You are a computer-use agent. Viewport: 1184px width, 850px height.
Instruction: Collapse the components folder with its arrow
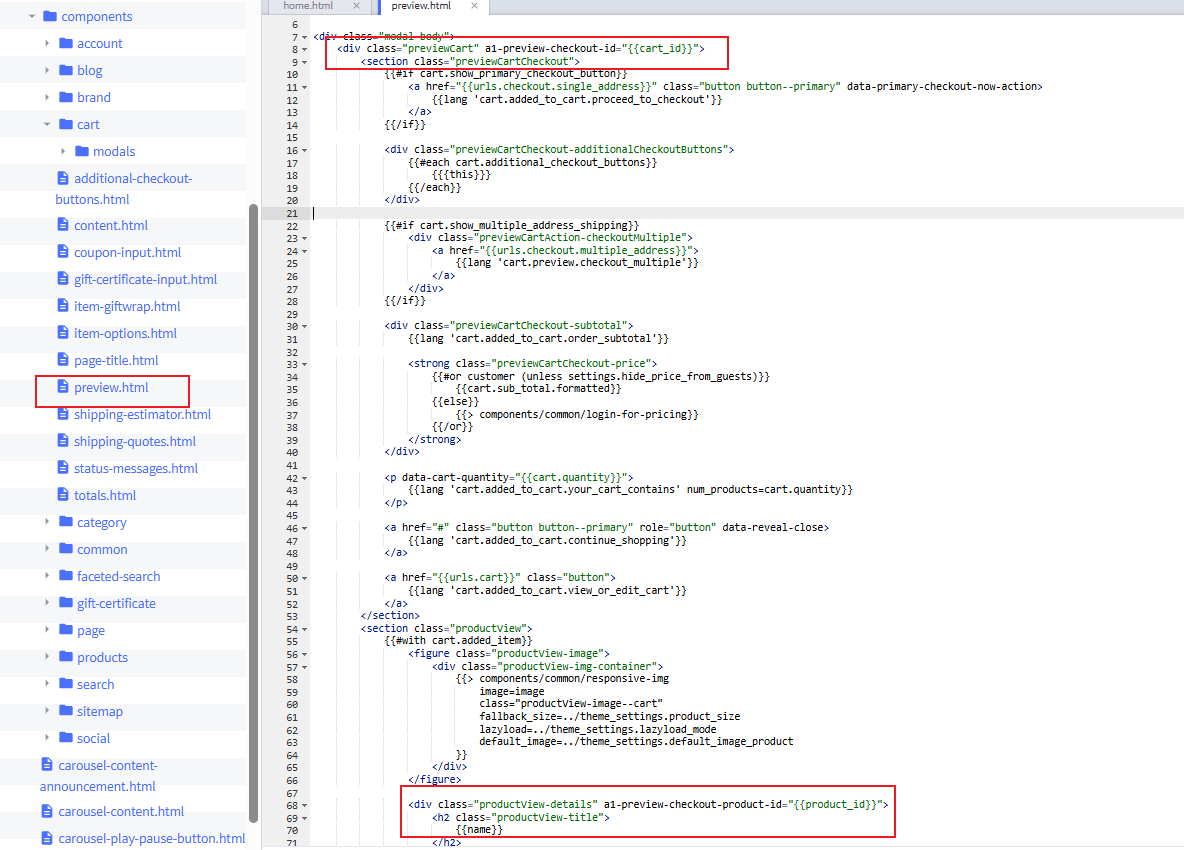coord(32,16)
